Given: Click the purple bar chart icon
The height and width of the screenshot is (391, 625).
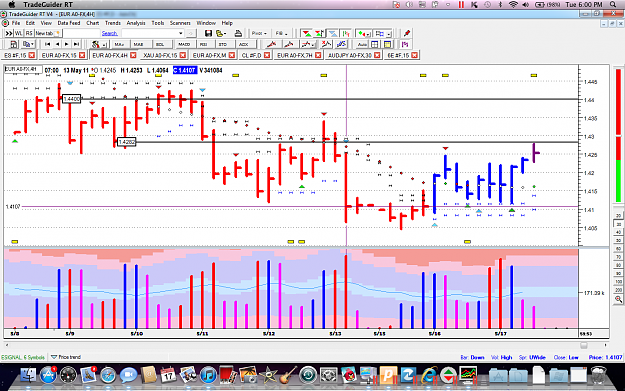Looking at the screenshot, I should pos(405,44).
